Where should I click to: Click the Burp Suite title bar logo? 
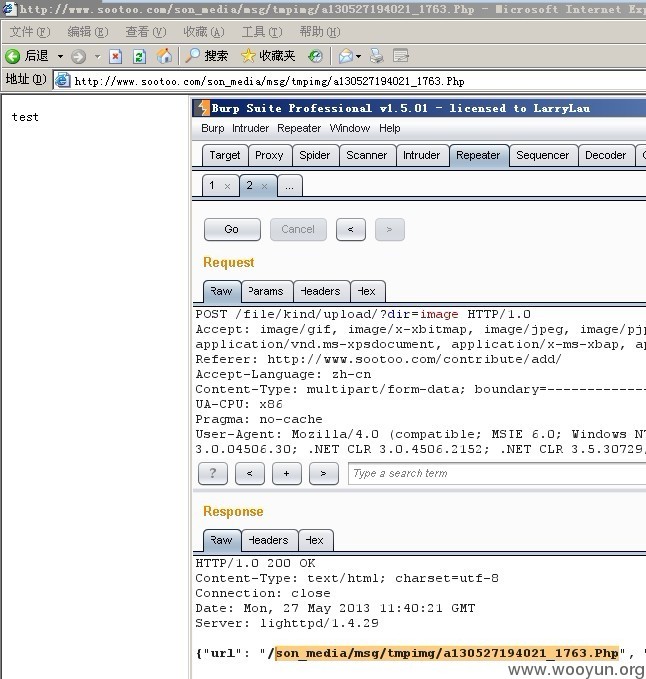202,108
